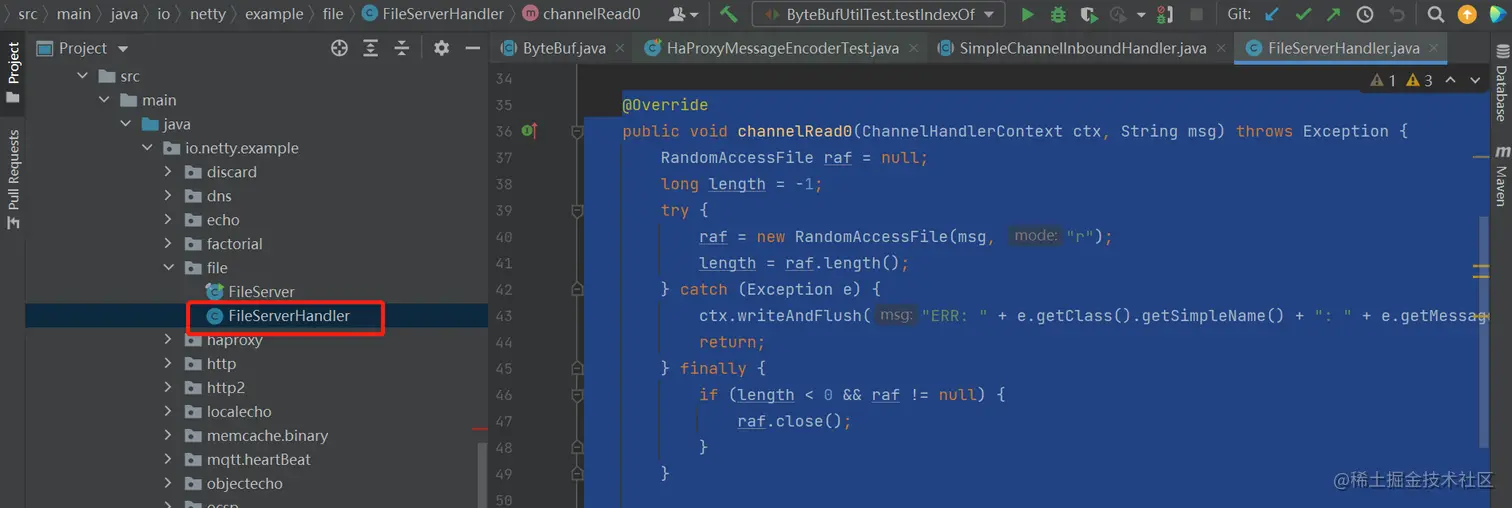This screenshot has height=508, width=1512.
Task: Go to previous highlighted problem arrow
Action: (x=1449, y=80)
